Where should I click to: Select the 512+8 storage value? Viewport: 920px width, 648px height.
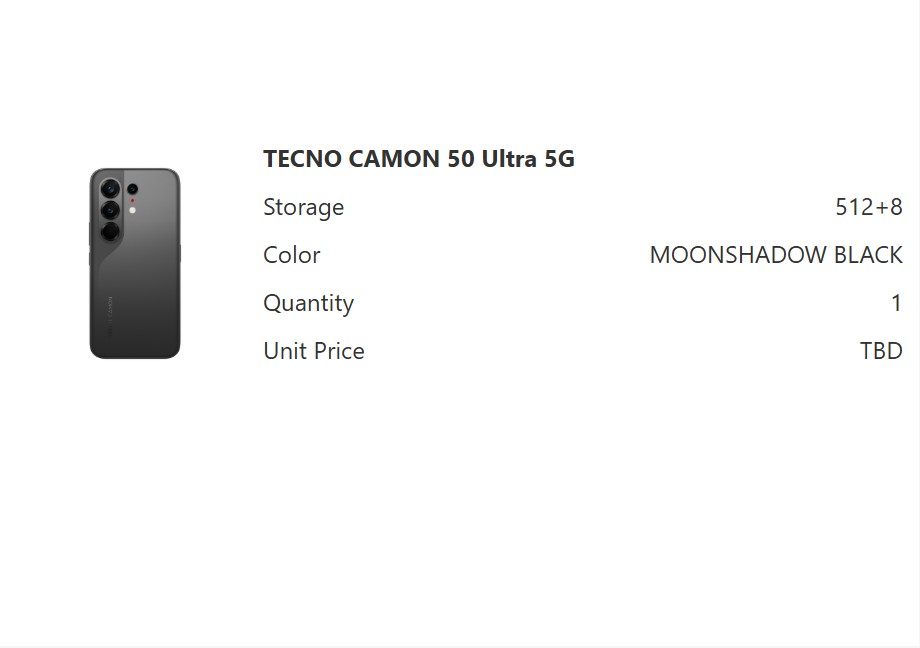click(x=868, y=207)
